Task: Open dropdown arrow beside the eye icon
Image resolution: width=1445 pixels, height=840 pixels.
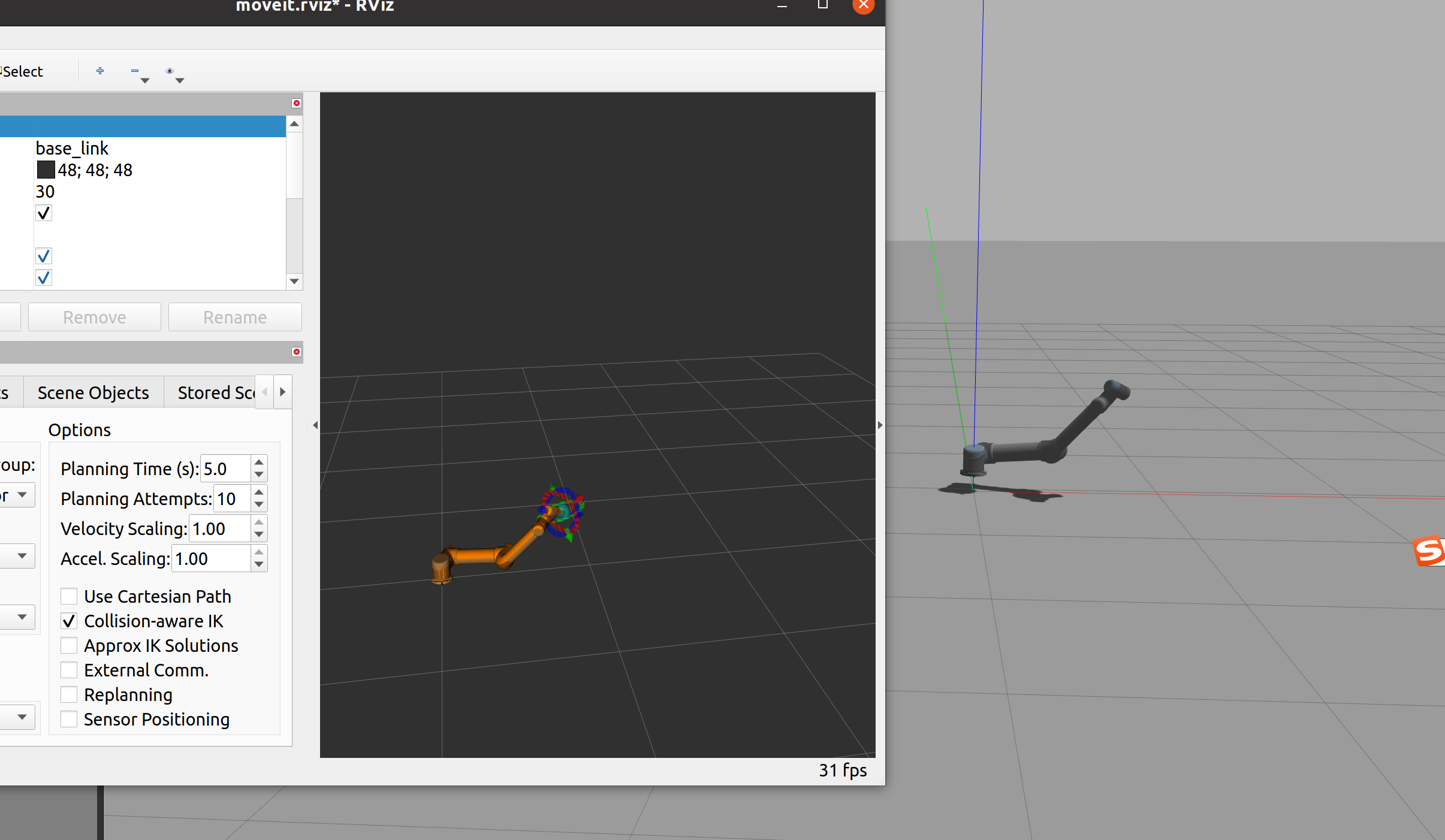Action: pyautogui.click(x=180, y=80)
